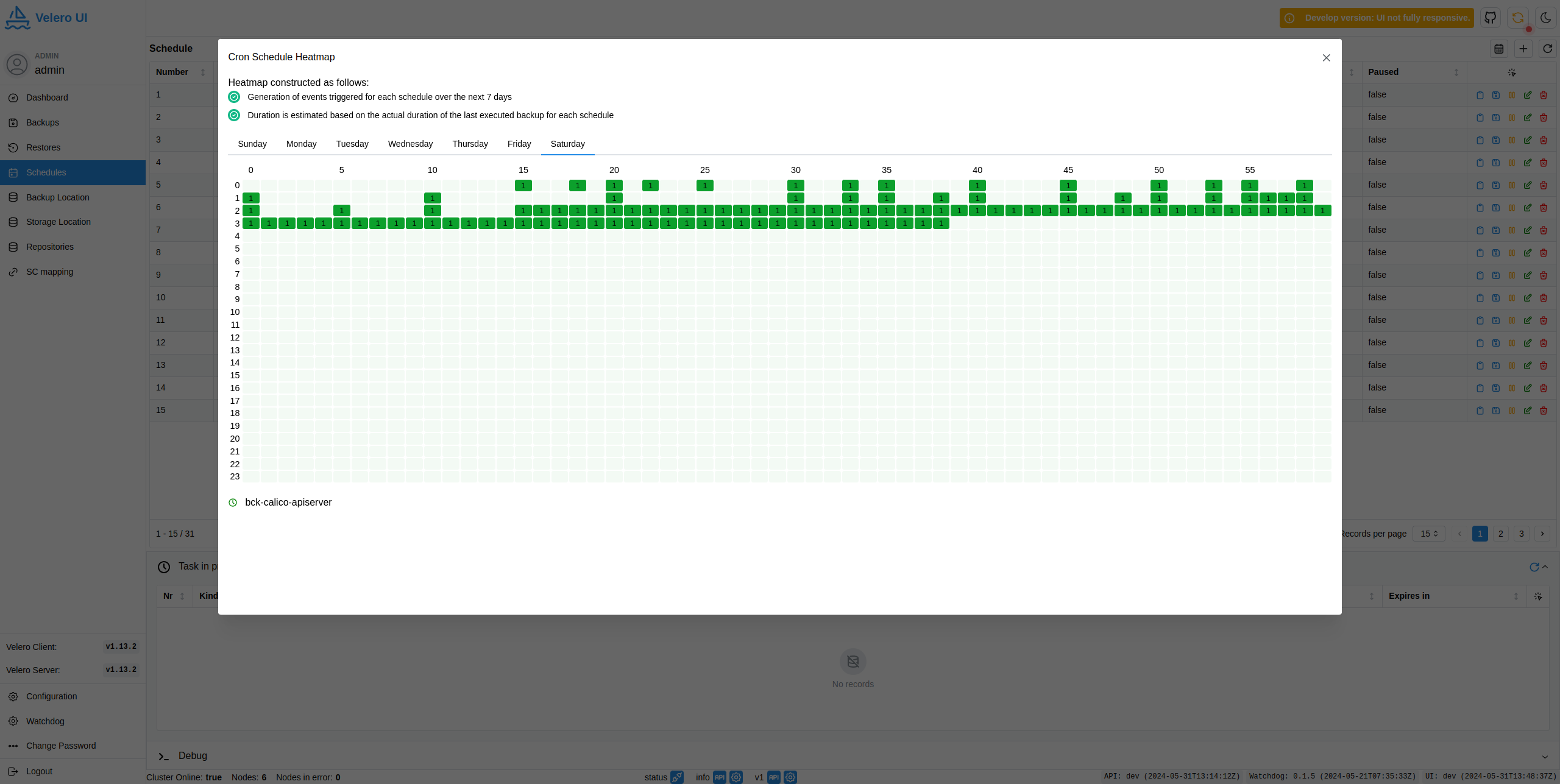This screenshot has width=1560, height=784.
Task: Click the describe clipboard icon in row 1
Action: click(x=1480, y=95)
